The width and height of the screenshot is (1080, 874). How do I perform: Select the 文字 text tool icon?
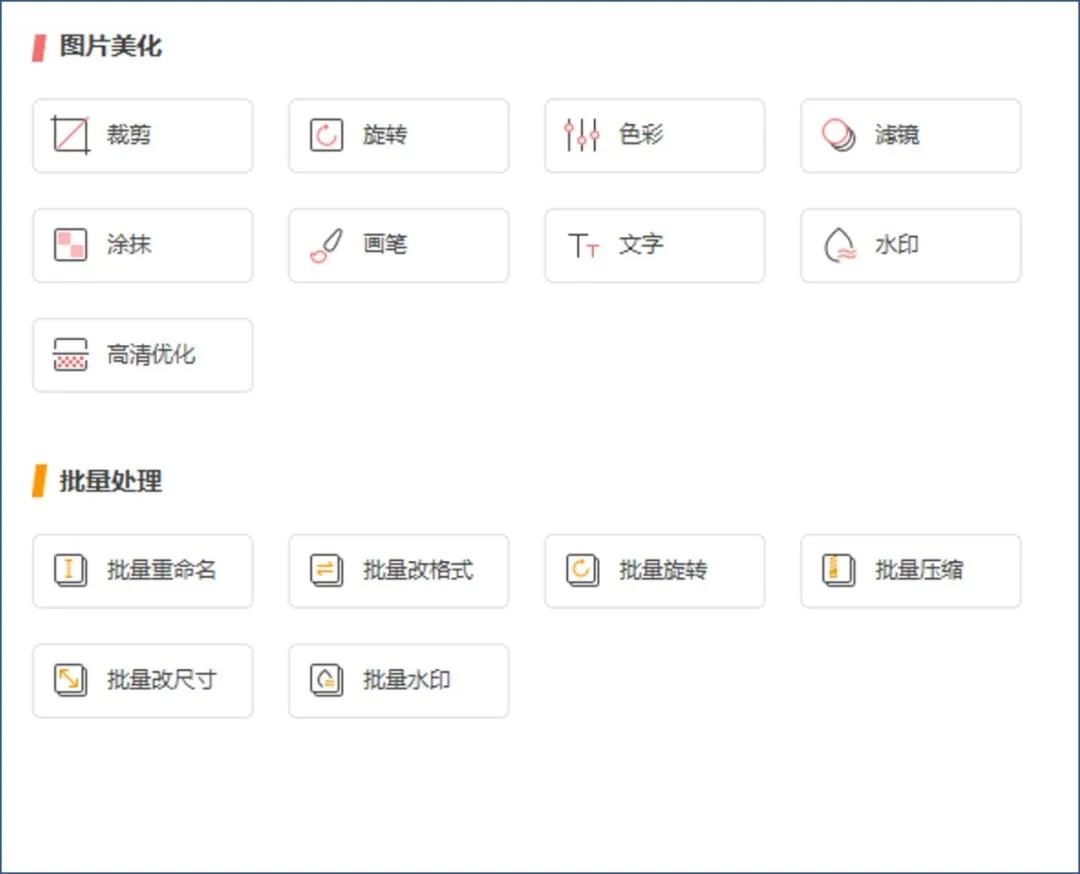(583, 245)
